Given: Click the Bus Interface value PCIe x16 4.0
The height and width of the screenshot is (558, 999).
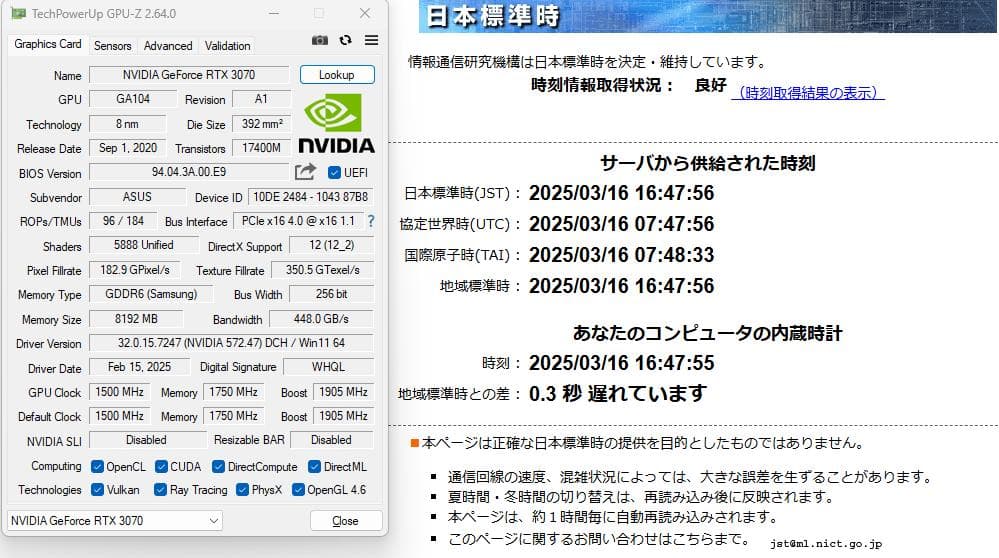Looking at the screenshot, I should click(x=298, y=221).
